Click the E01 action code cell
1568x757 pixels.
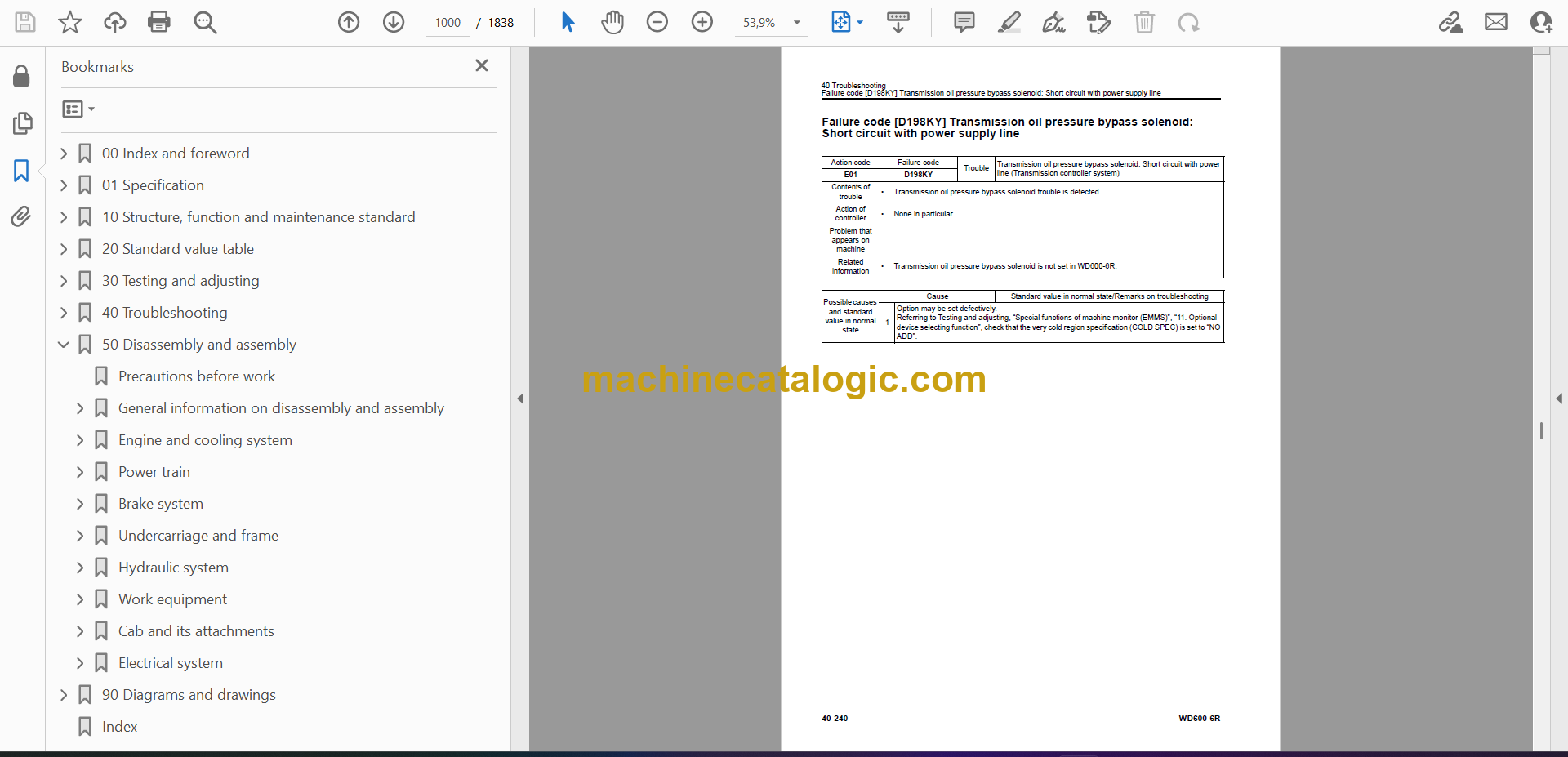point(850,175)
